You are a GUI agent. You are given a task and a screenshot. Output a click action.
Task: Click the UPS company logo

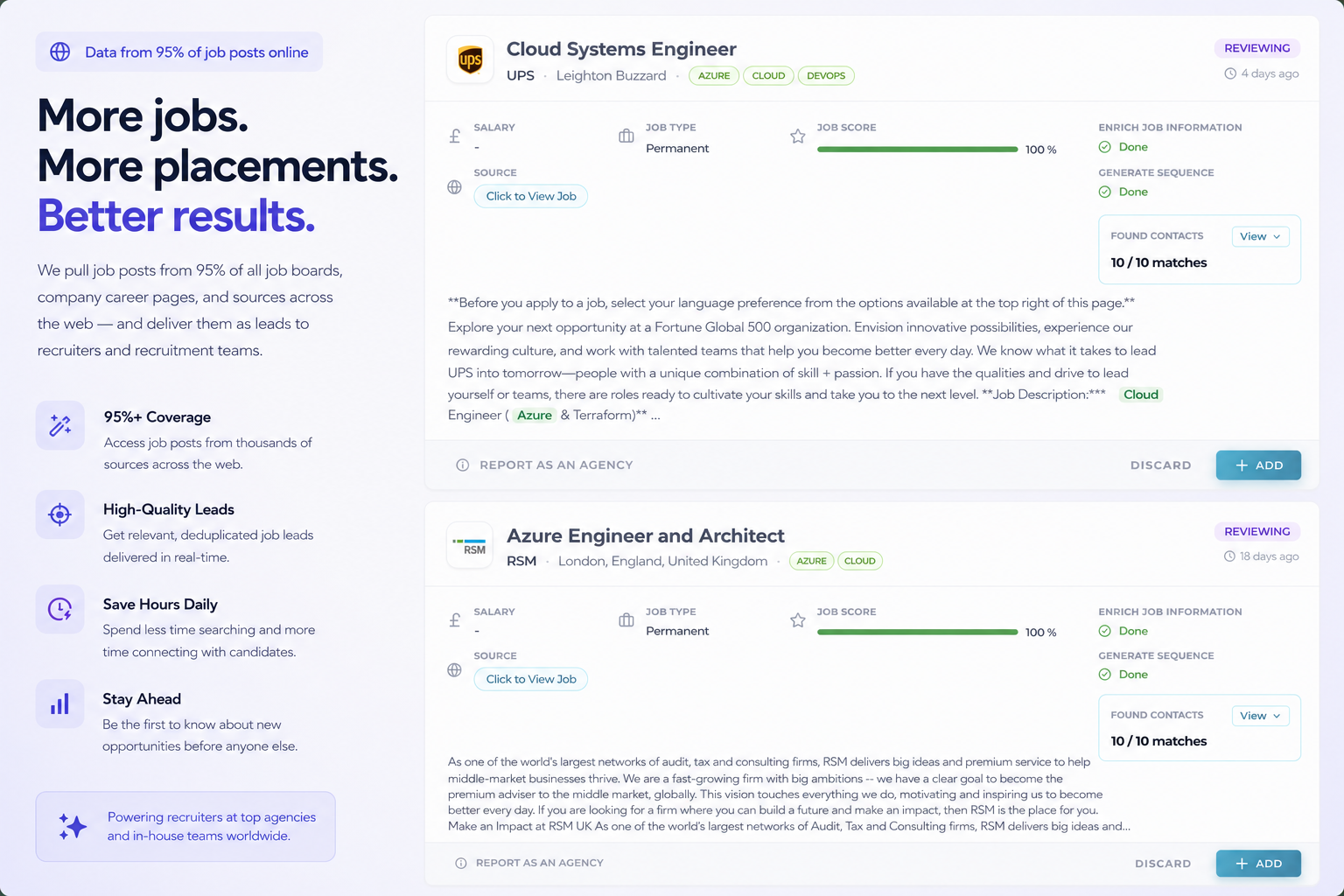click(470, 59)
